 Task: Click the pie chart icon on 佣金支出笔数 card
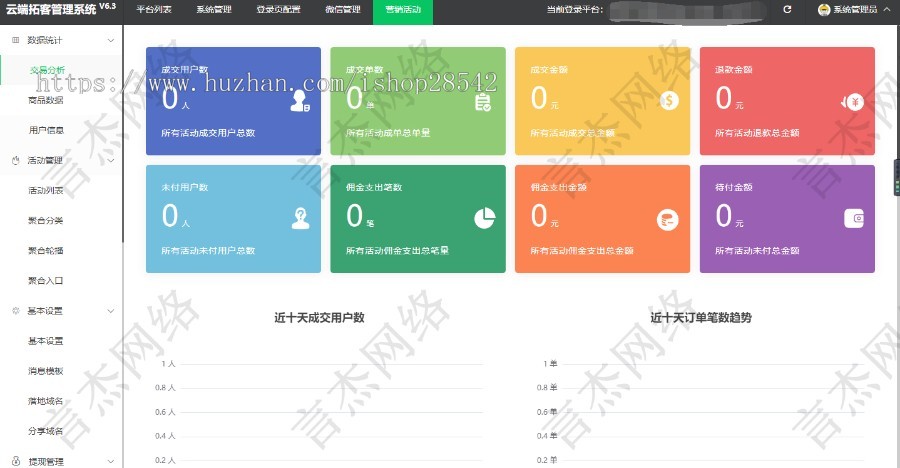click(x=484, y=218)
